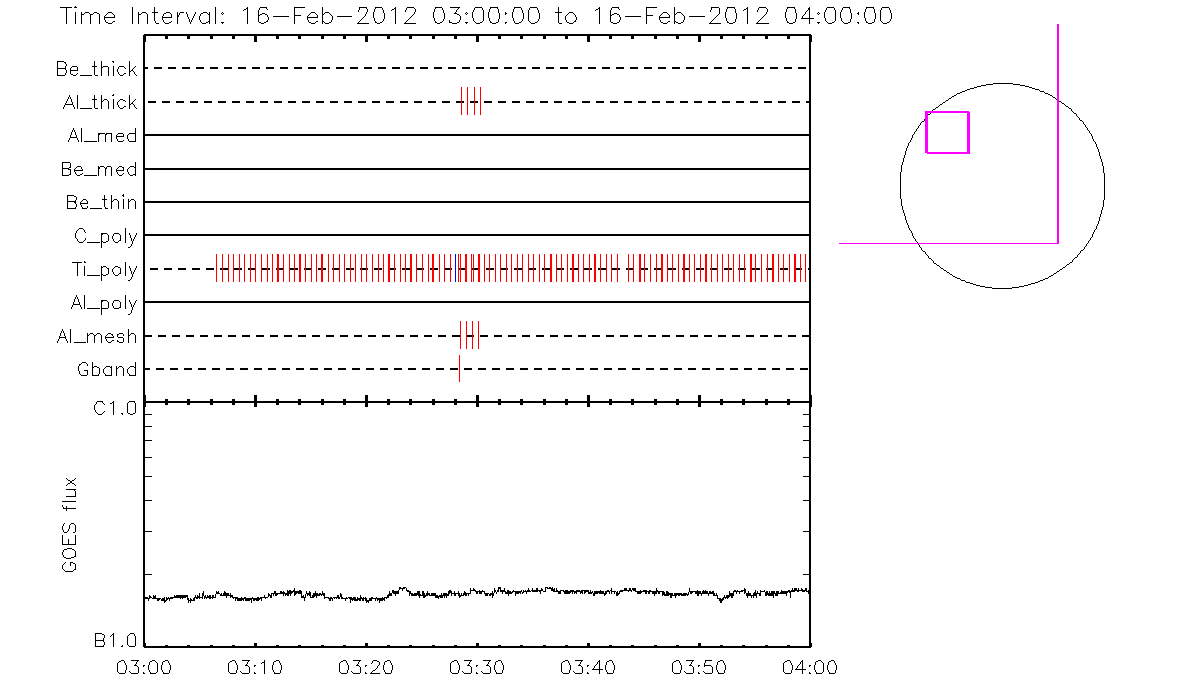The width and height of the screenshot is (1200, 700).
Task: Click the first Ti_poly exposure marker
Action: [217, 269]
